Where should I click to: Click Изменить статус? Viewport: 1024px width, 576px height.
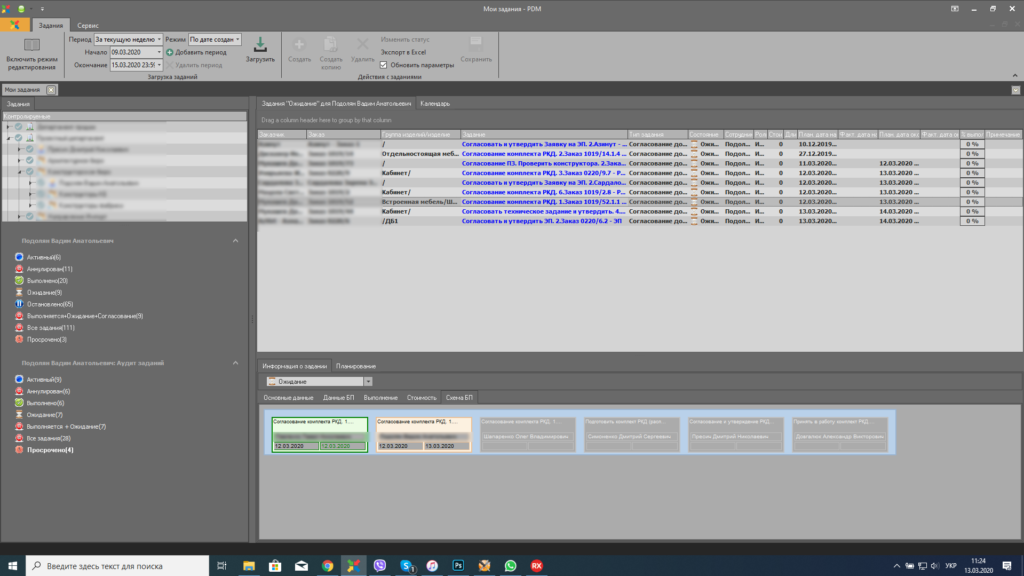pos(405,39)
